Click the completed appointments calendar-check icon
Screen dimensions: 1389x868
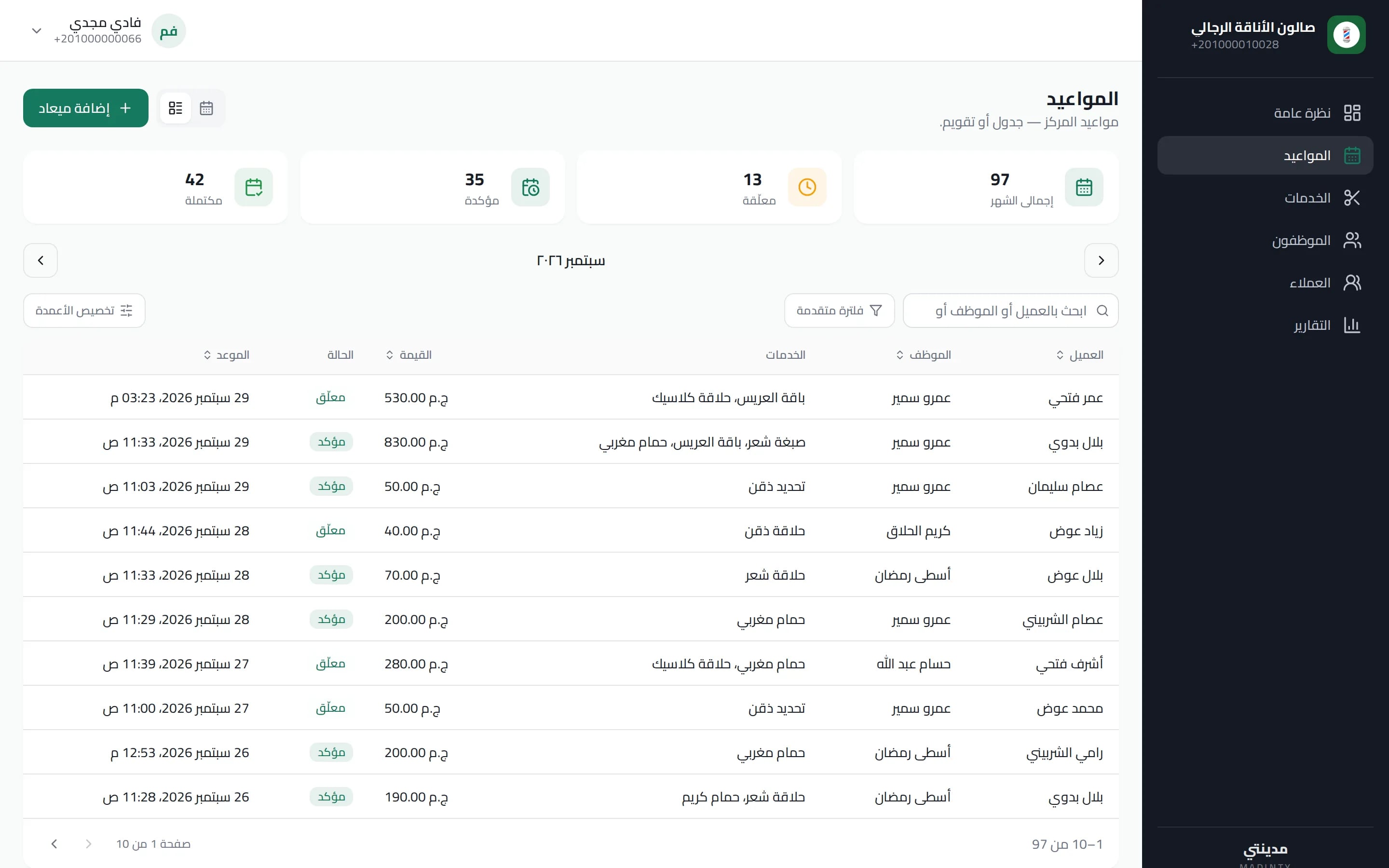pyautogui.click(x=254, y=187)
